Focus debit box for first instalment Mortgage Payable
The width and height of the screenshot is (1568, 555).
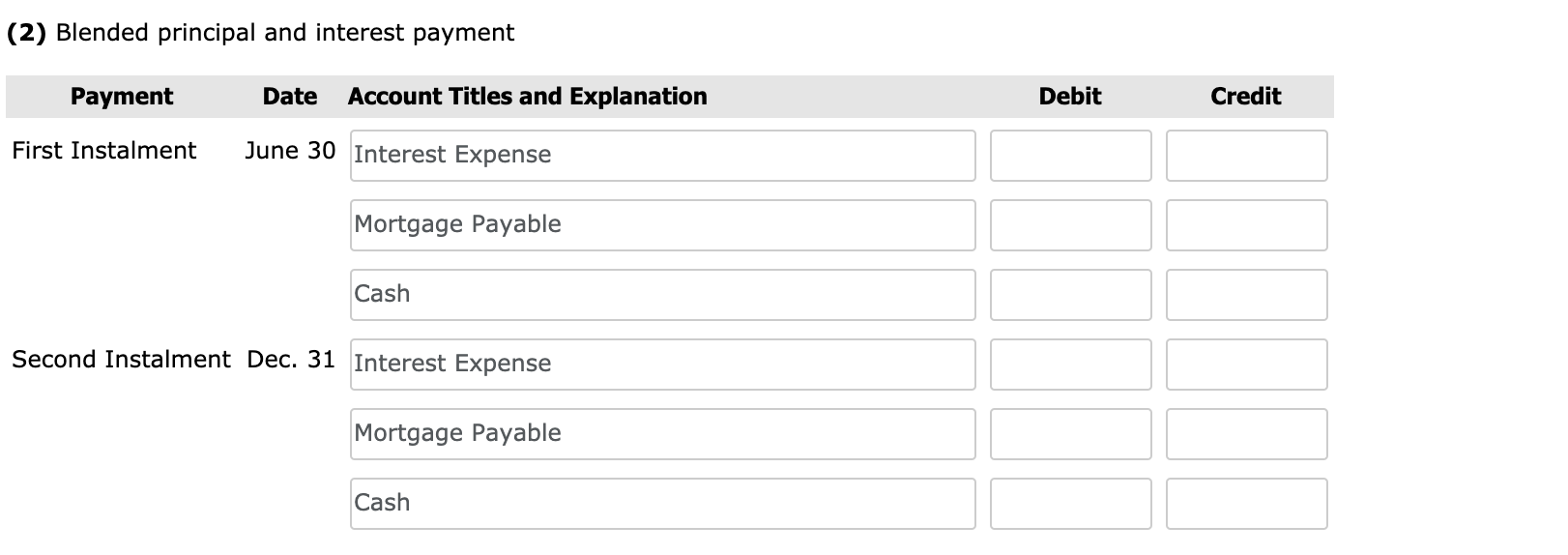coord(1070,225)
